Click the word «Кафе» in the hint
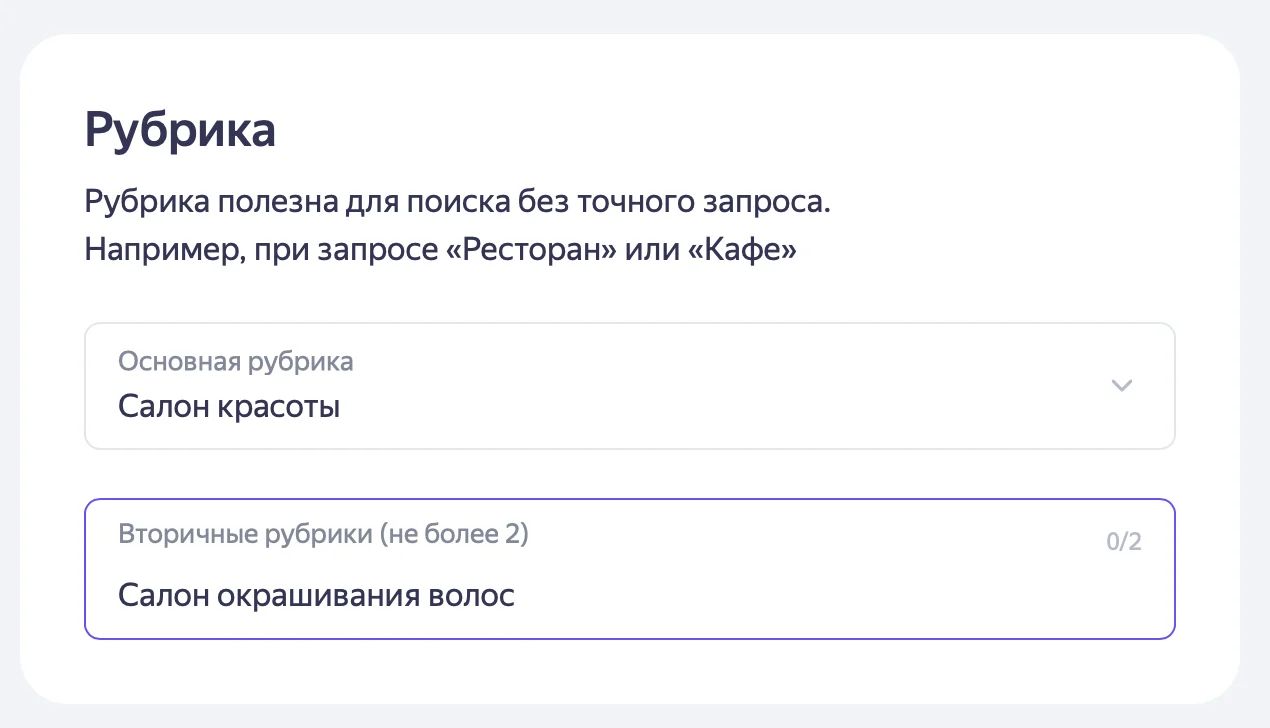Image resolution: width=1270 pixels, height=728 pixels. click(741, 250)
